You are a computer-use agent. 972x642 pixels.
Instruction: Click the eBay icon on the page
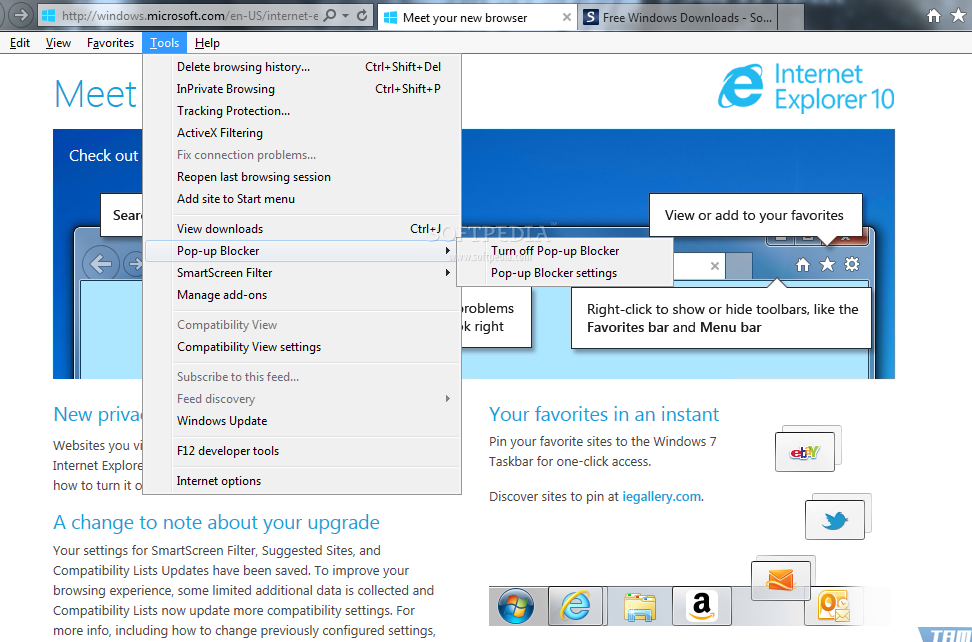(x=806, y=450)
